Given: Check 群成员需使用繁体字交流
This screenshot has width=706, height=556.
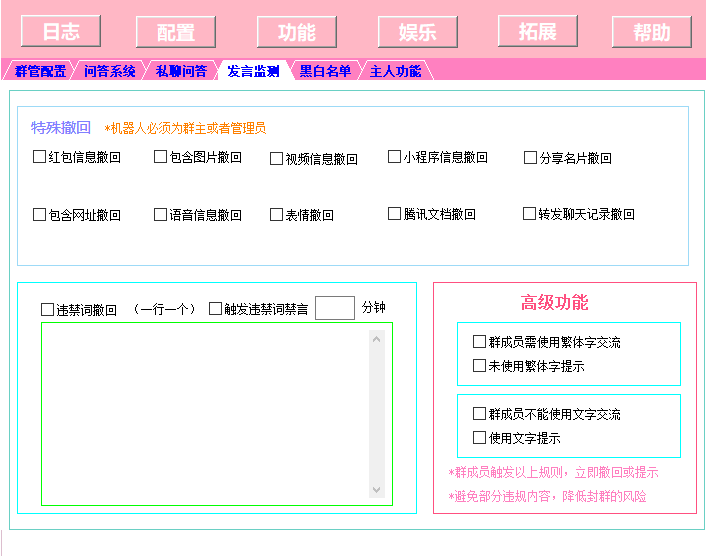Looking at the screenshot, I should (480, 342).
